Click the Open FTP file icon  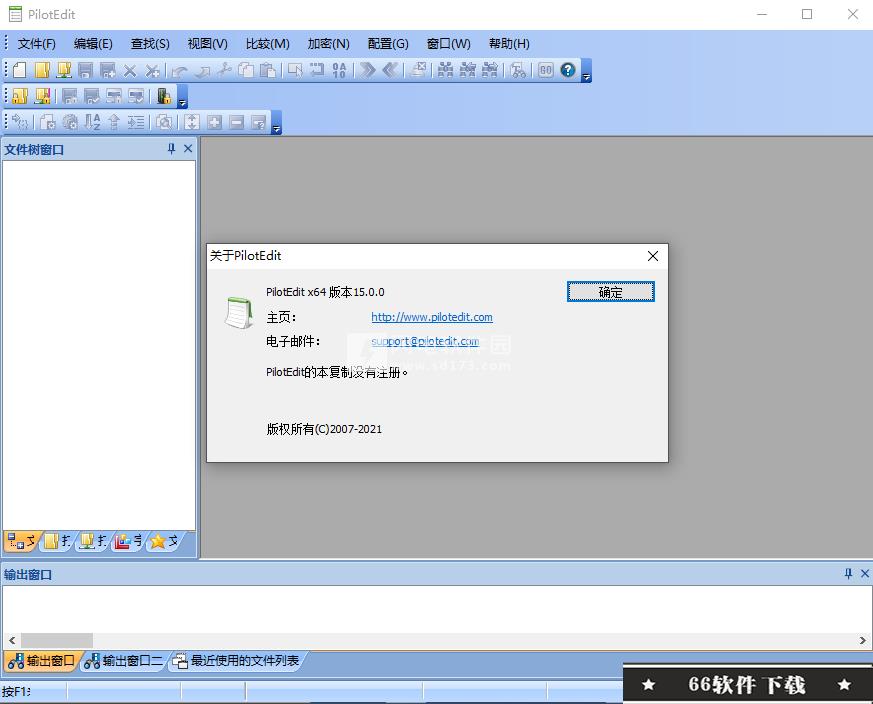(64, 70)
